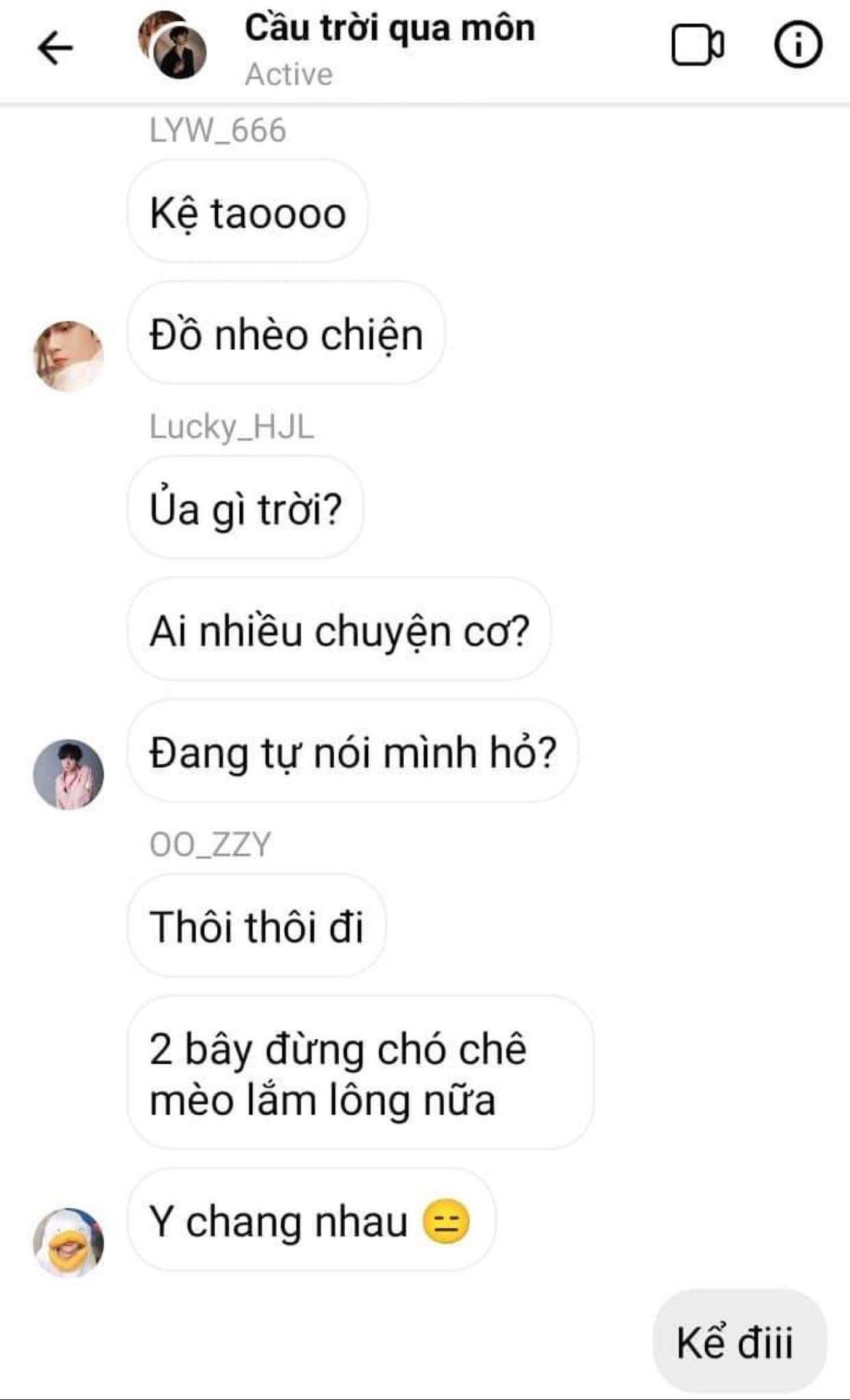The width and height of the screenshot is (850, 1400).
Task: Select the sent "Kể điii" message
Action: [x=739, y=1340]
